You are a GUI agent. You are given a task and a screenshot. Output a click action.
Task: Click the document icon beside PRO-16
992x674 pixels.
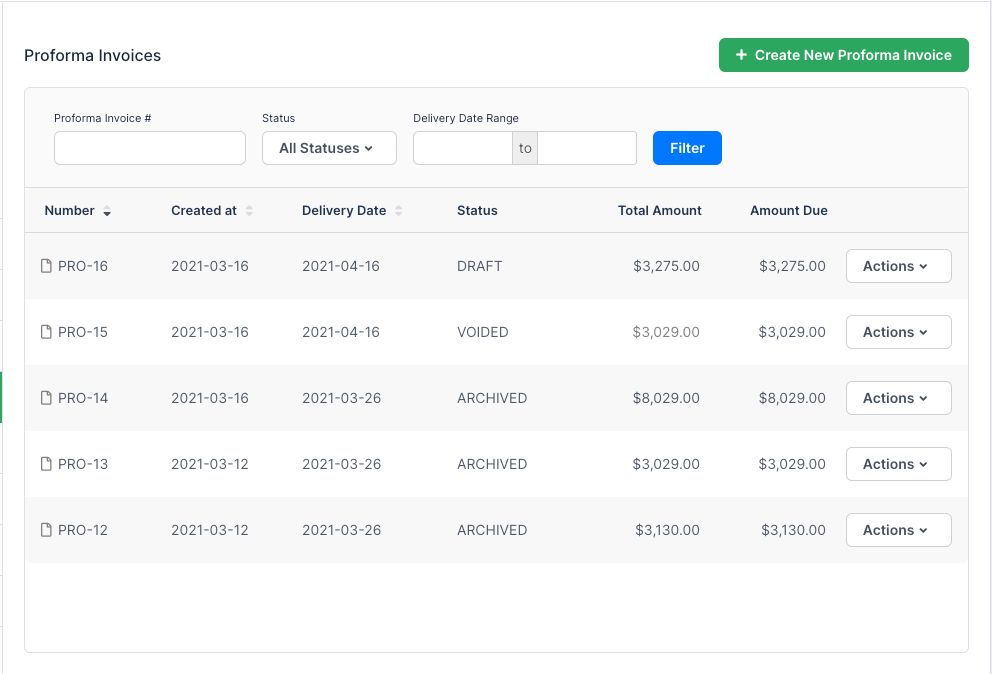click(45, 266)
